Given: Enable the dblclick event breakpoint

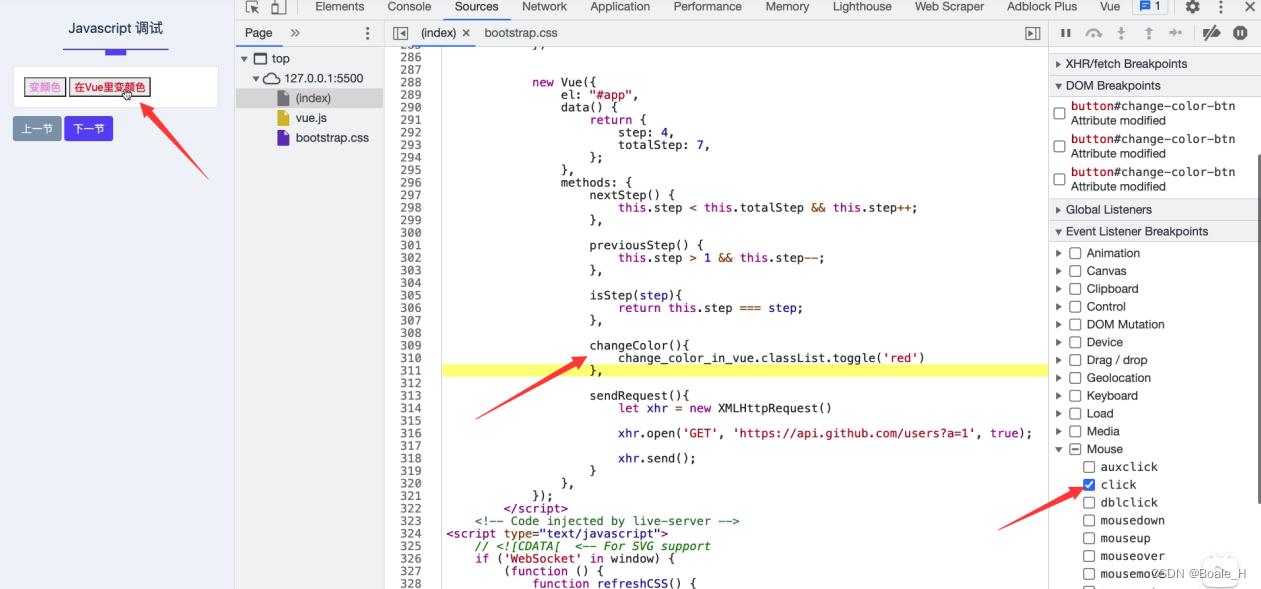Looking at the screenshot, I should point(1089,503).
